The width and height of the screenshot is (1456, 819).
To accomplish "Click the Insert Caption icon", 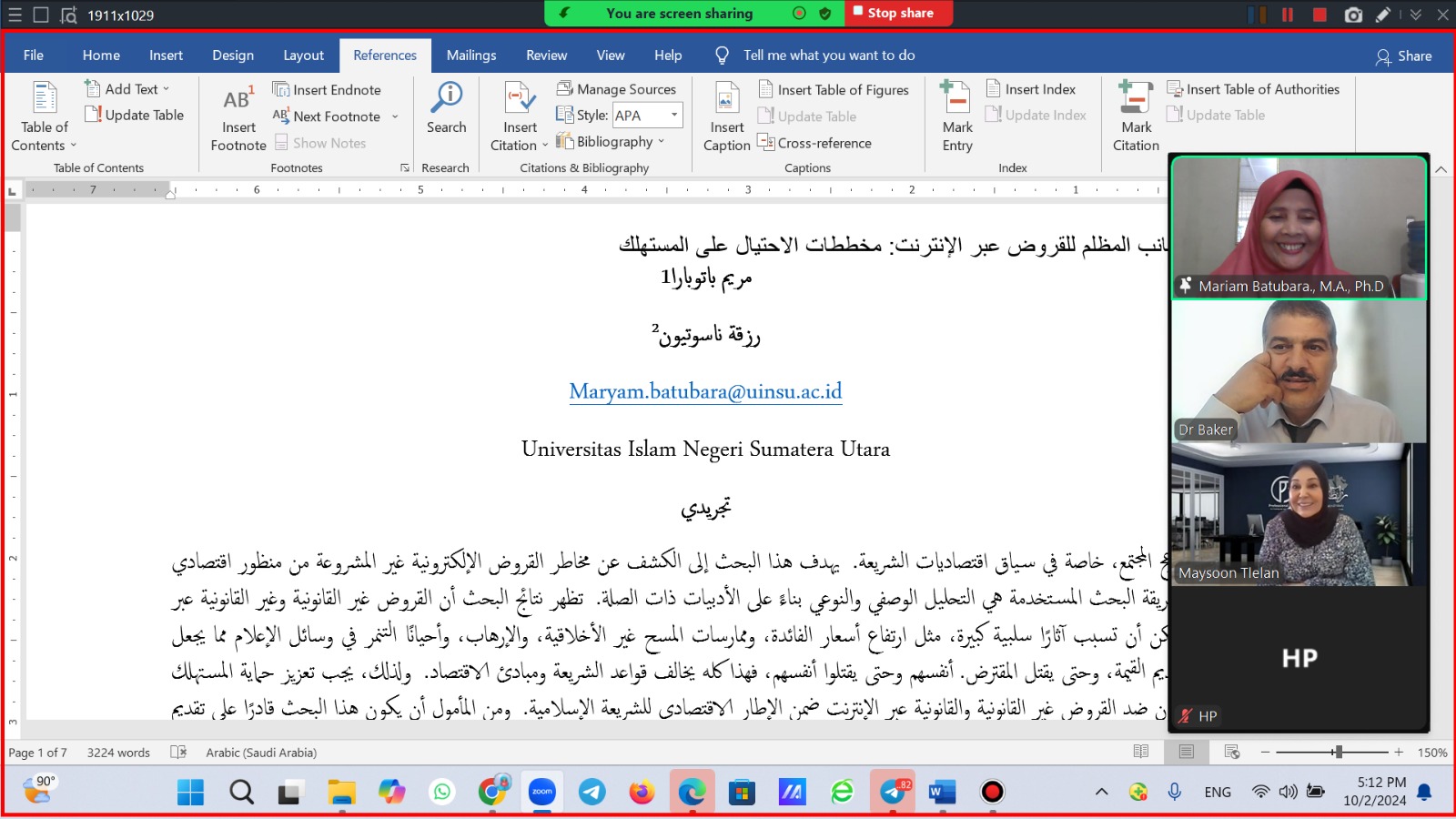I will coord(726,100).
